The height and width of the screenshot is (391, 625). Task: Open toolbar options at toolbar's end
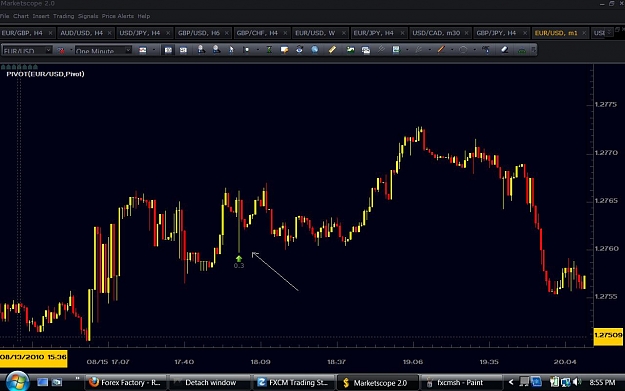533,50
